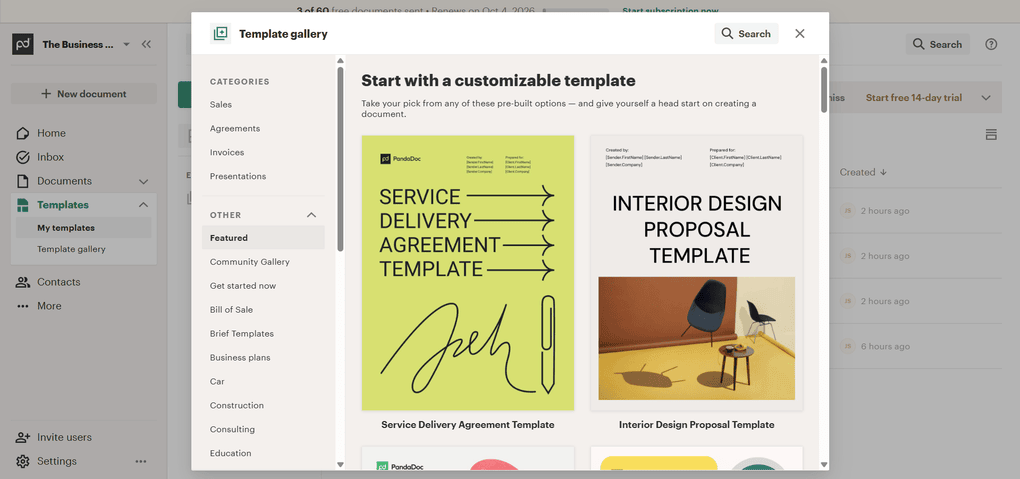Select the Sales category
This screenshot has width=1020, height=479.
click(221, 104)
